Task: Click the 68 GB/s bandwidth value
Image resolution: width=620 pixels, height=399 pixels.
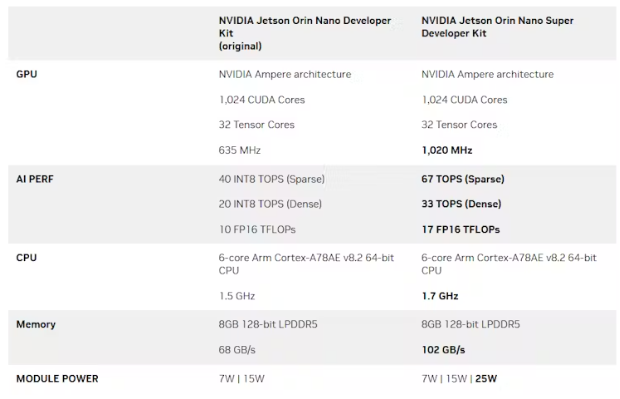Action: tap(237, 350)
